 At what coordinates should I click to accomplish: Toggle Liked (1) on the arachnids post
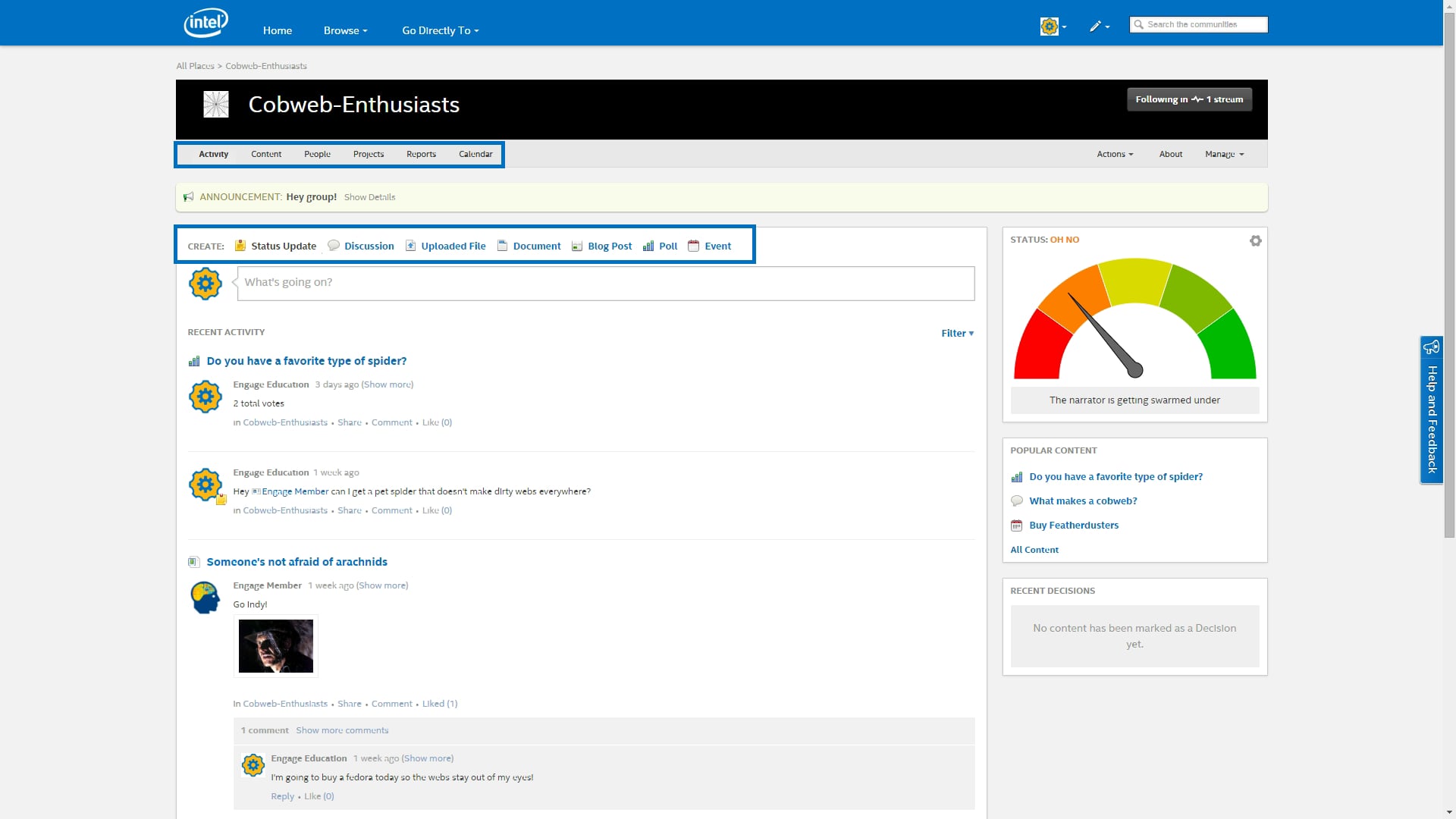[440, 704]
